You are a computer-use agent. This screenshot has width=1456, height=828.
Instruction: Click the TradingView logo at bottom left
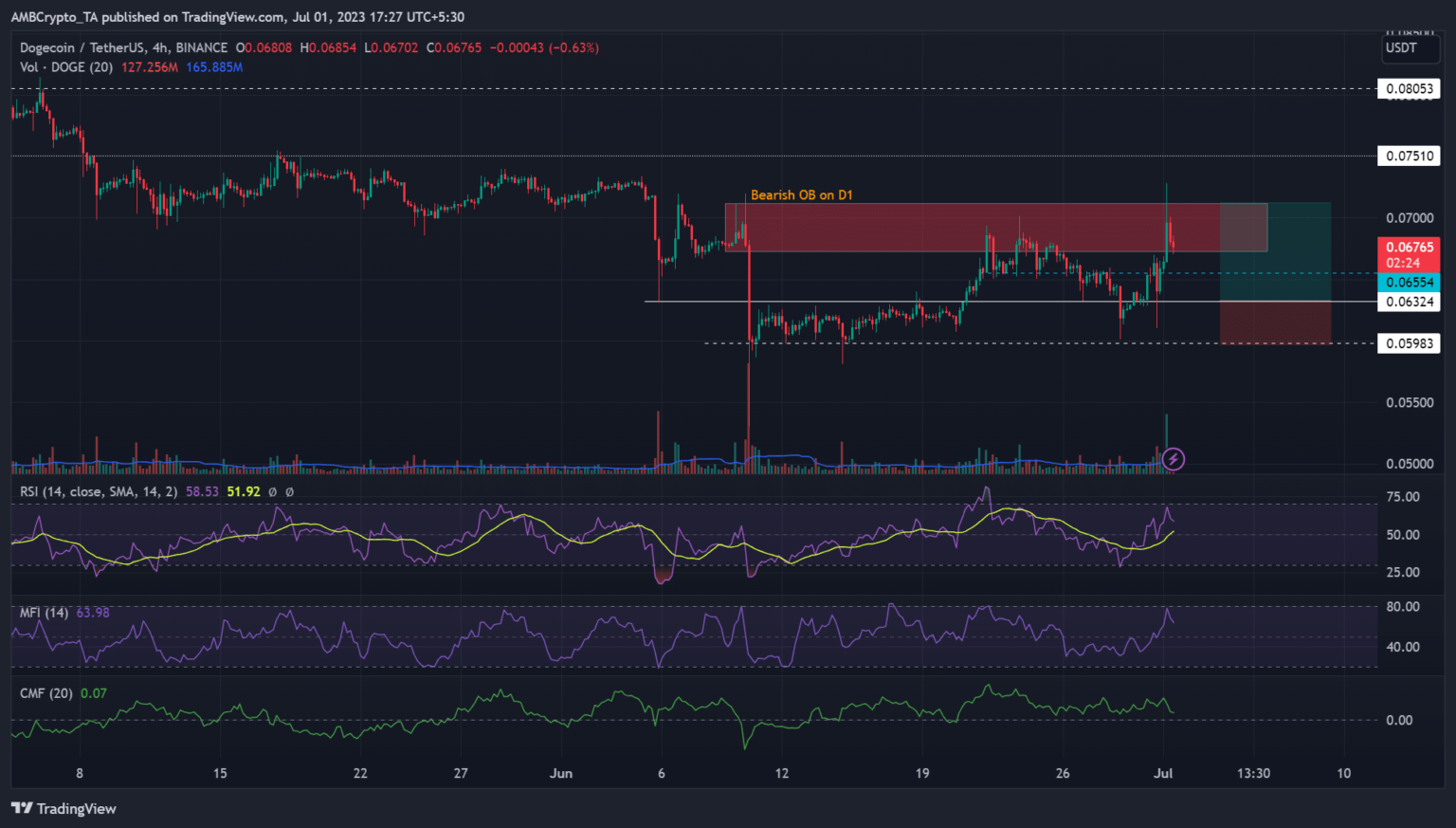tap(64, 808)
